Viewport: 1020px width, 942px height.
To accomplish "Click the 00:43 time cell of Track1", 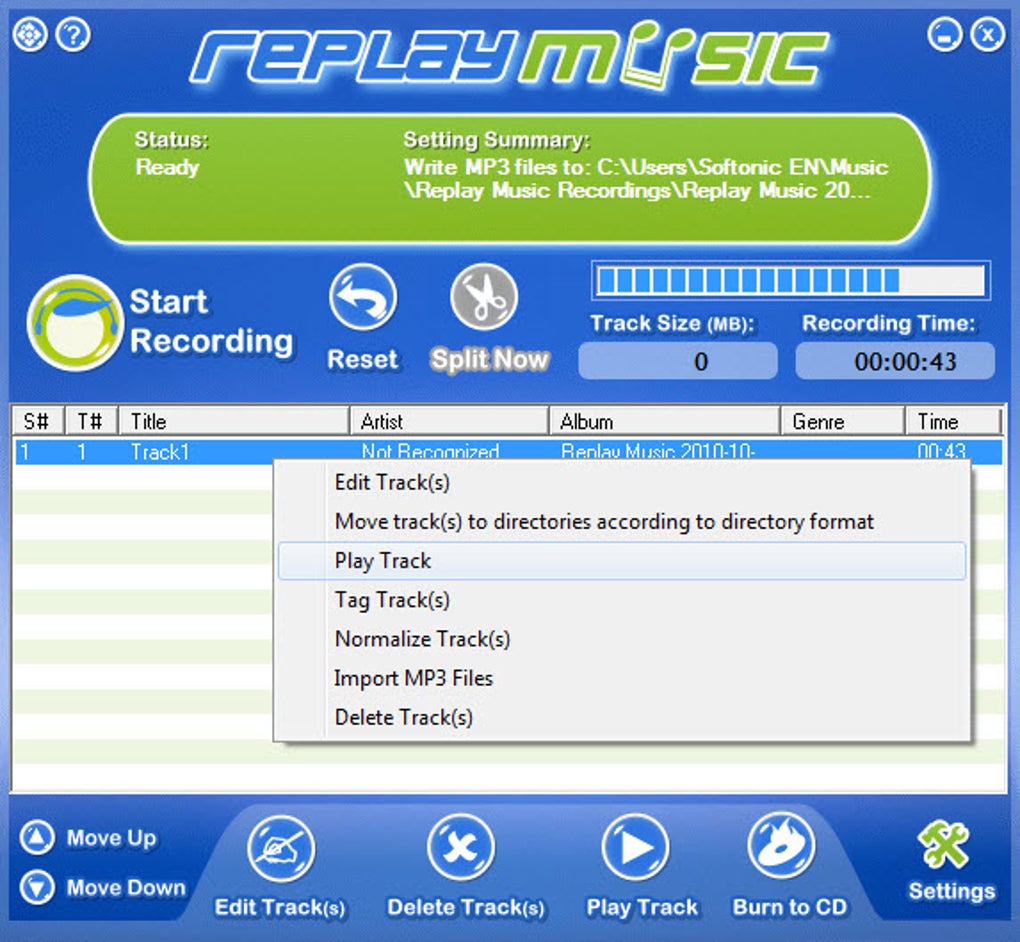I will tap(941, 451).
